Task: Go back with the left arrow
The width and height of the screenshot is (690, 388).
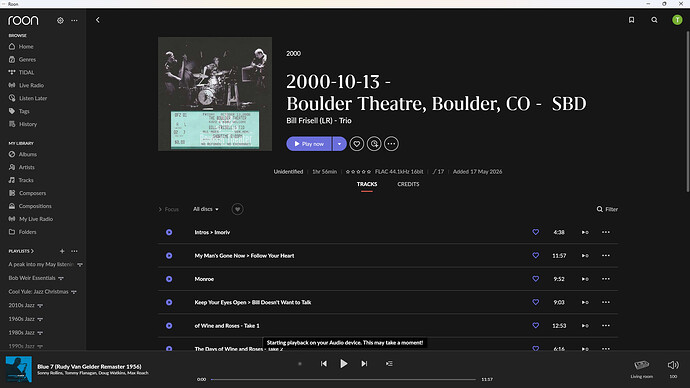Action: [x=98, y=20]
